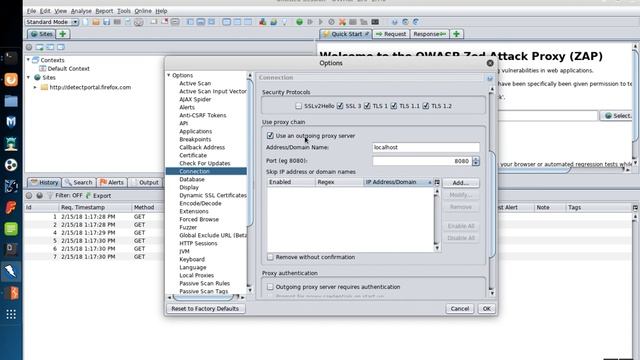
Task: Expand the http://detectportal.firefox.com node
Action: point(35,87)
